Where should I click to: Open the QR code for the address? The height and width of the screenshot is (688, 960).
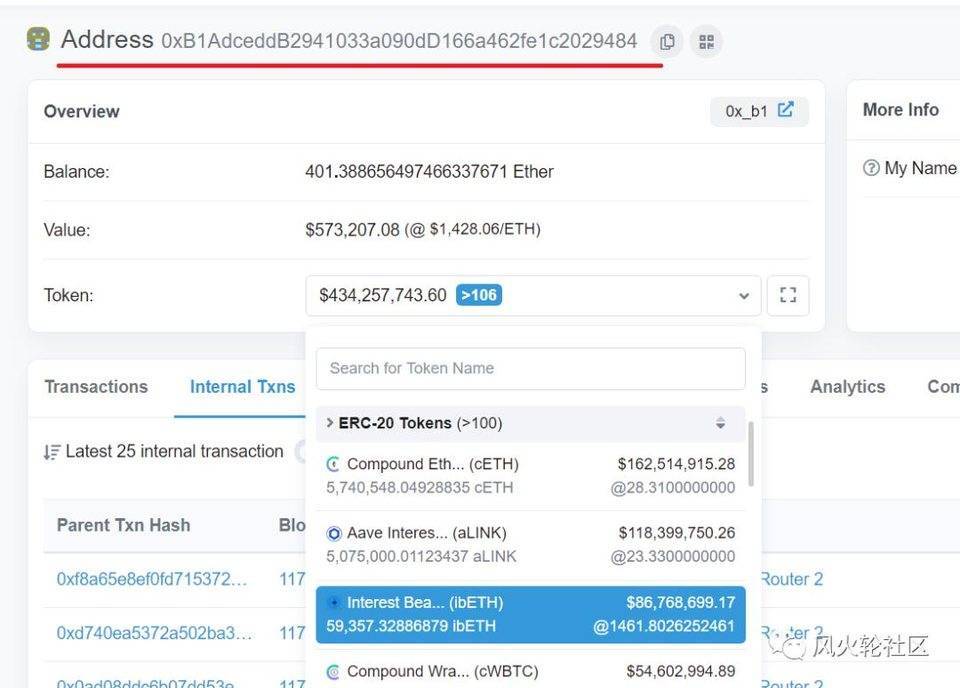click(x=706, y=41)
